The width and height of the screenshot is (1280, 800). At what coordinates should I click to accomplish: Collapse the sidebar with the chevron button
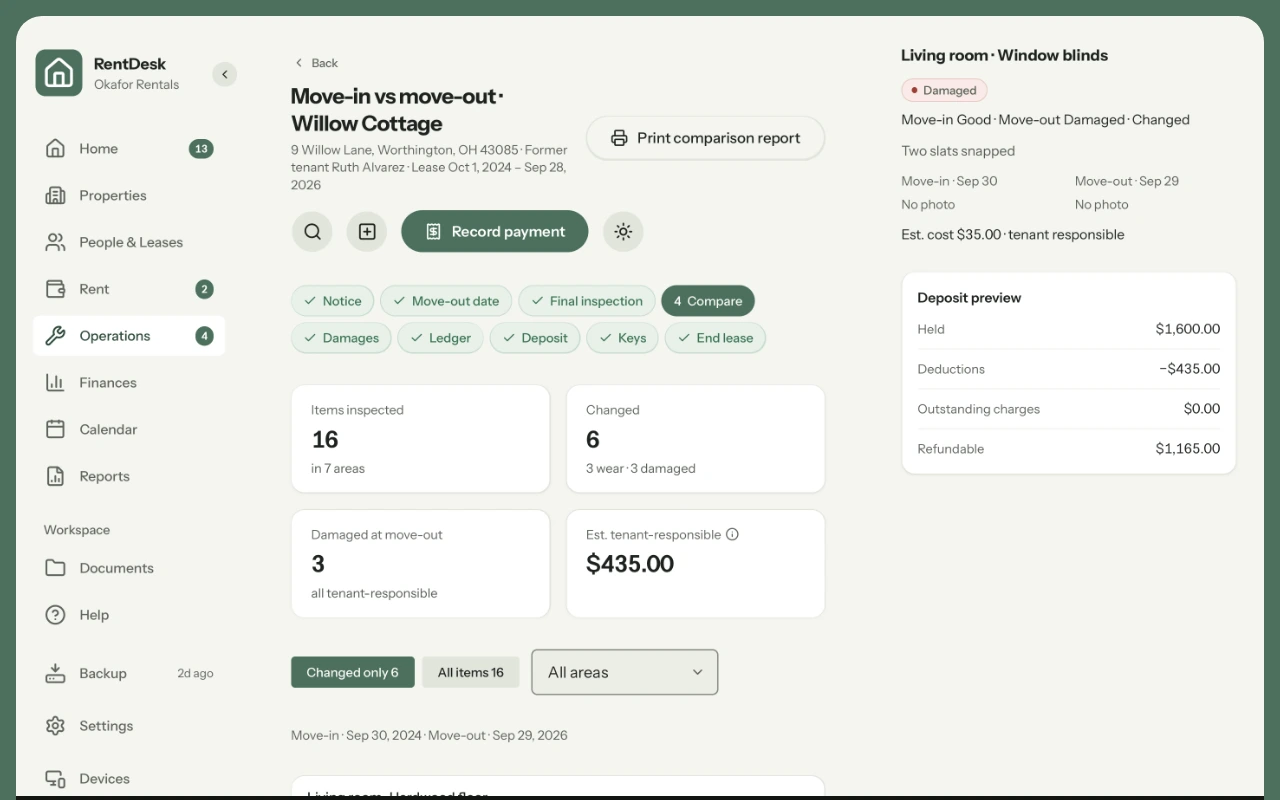pos(224,74)
